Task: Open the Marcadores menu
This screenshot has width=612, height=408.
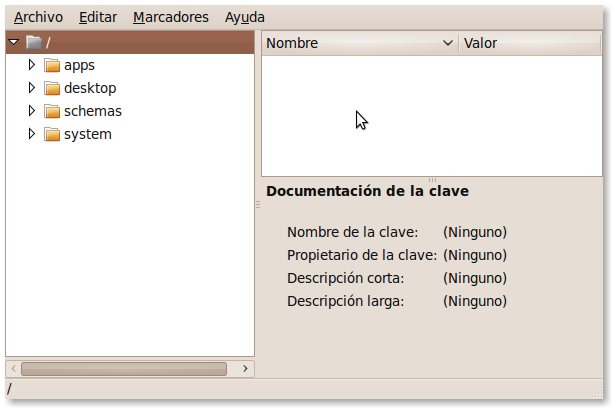Action: [171, 17]
